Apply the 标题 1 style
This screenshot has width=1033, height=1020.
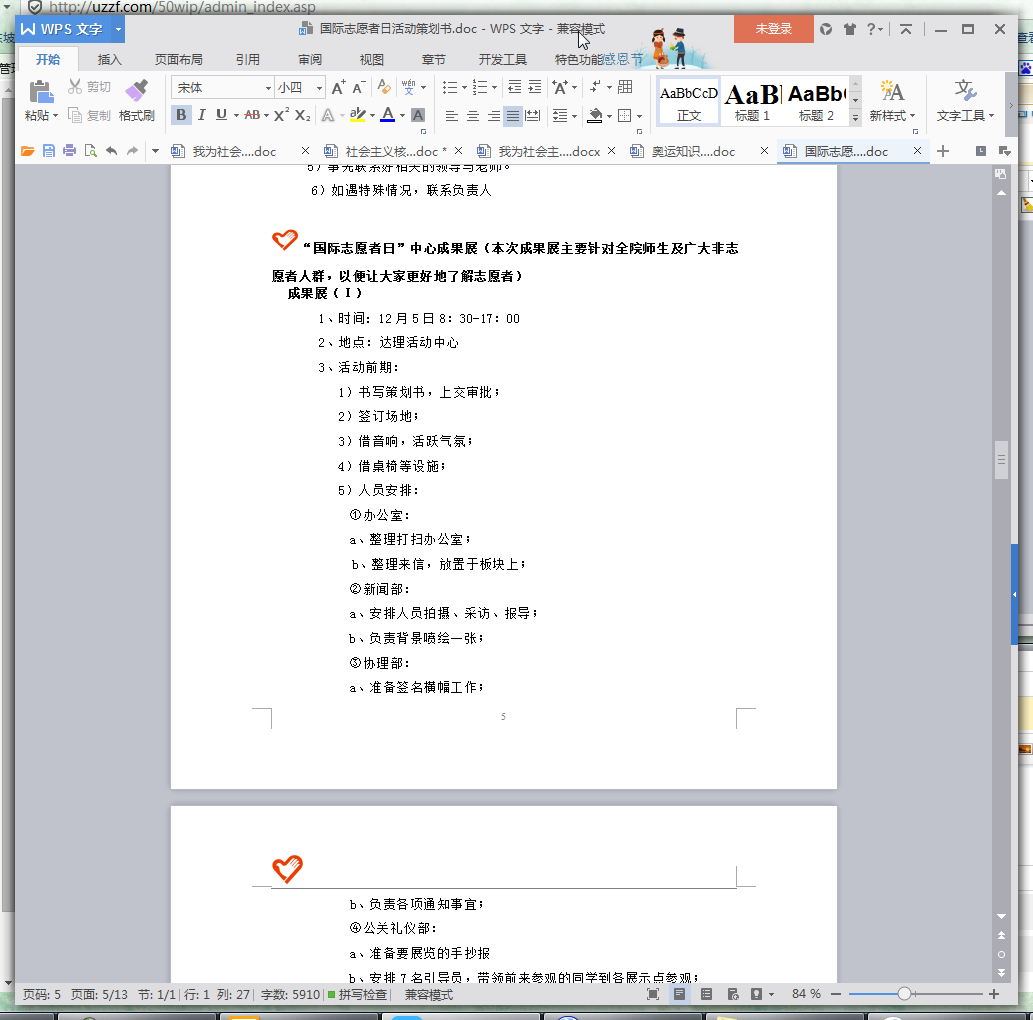[752, 102]
